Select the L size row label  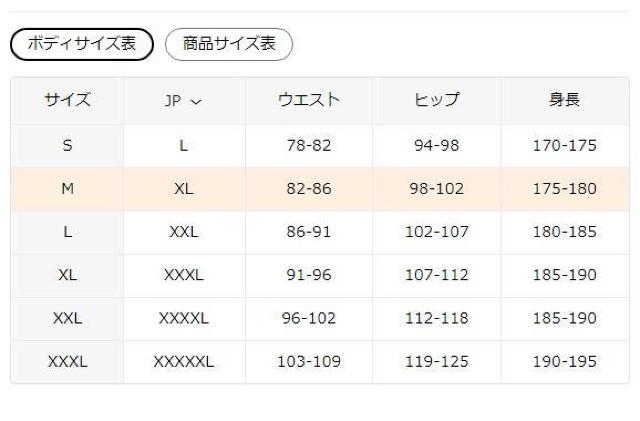point(67,232)
